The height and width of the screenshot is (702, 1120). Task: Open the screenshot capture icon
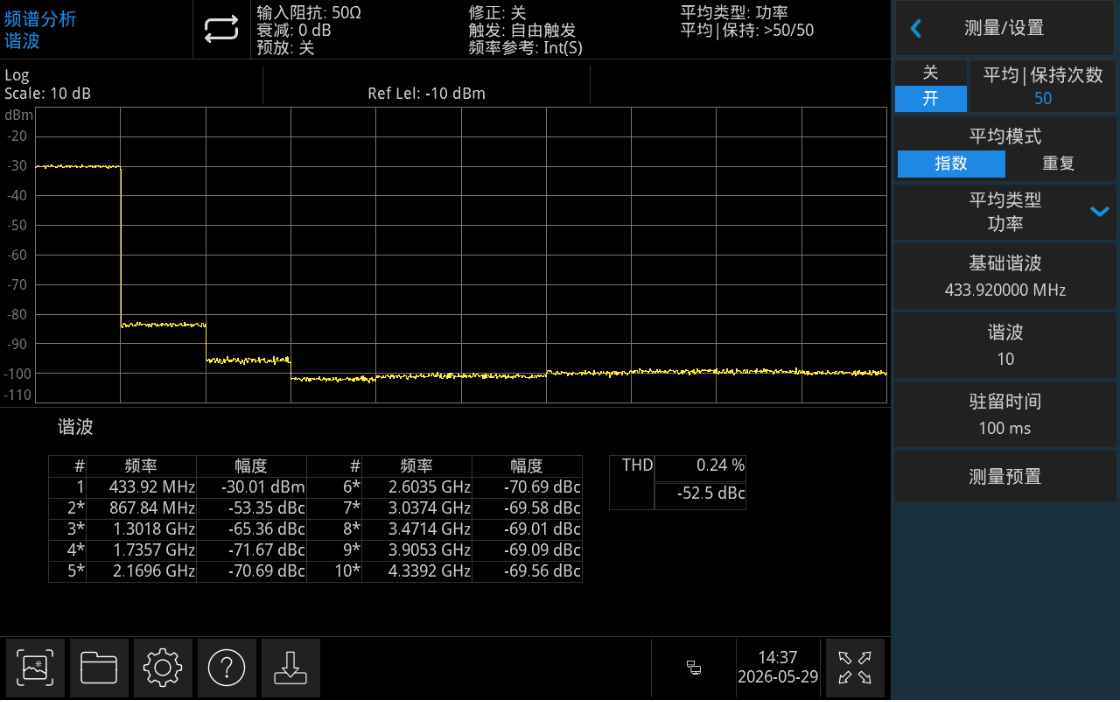[x=35, y=668]
